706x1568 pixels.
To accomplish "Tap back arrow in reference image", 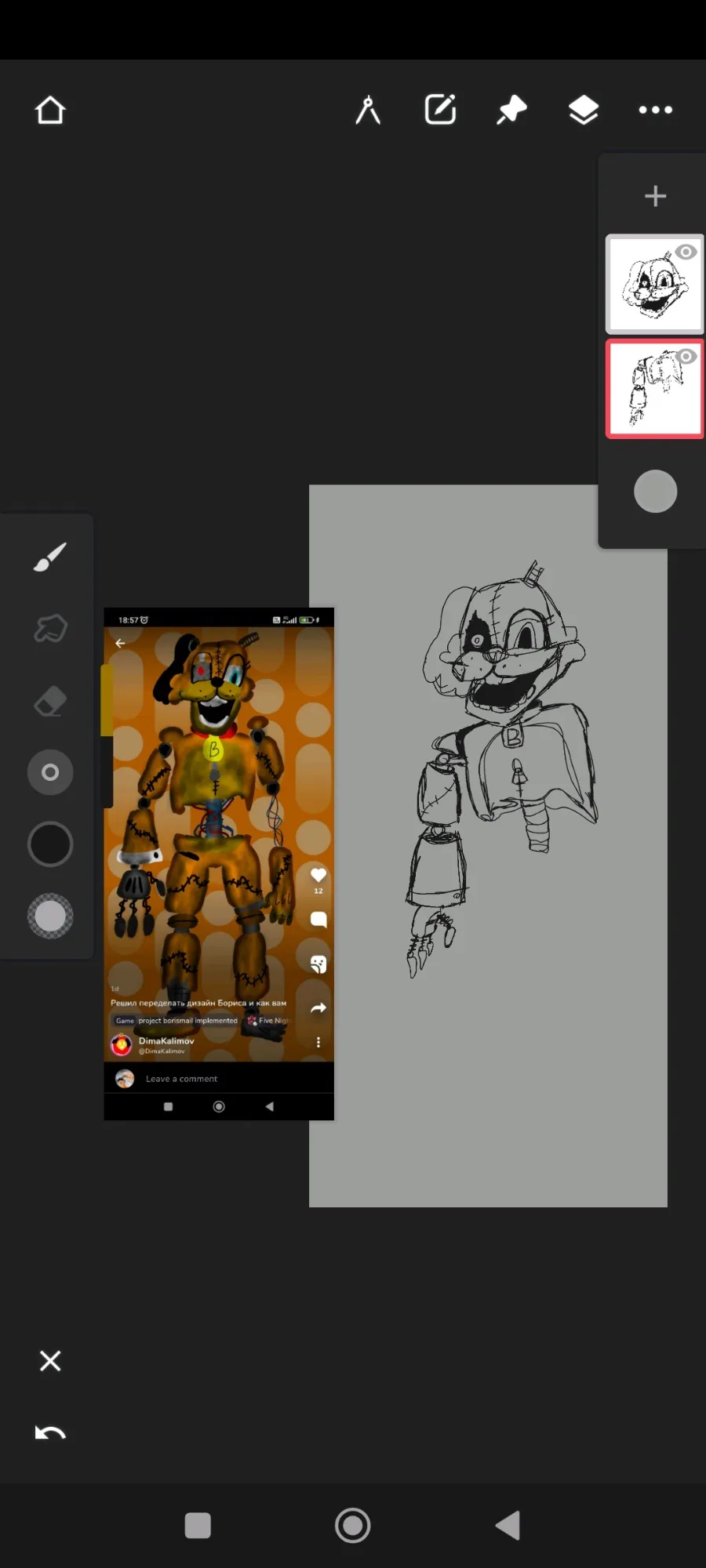I will pyautogui.click(x=120, y=643).
